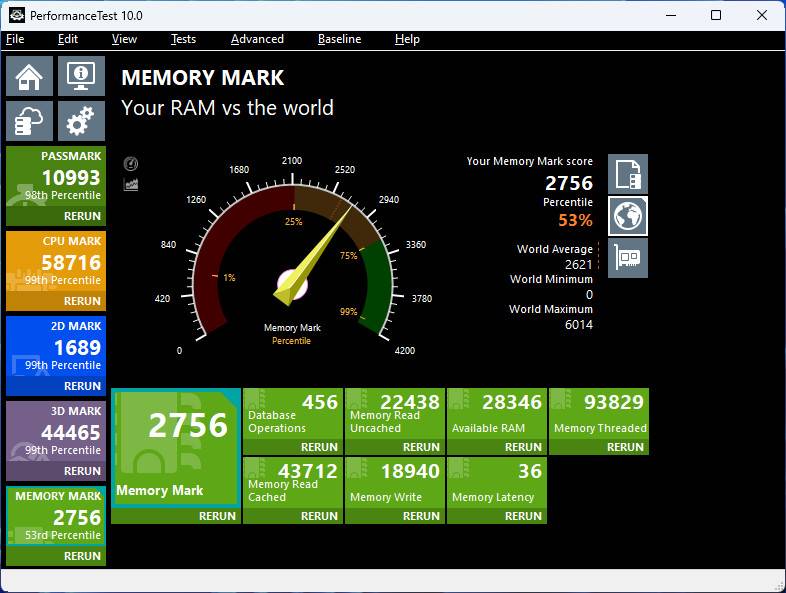Screen dimensions: 786x593
Task: Click the large Memory Mark 2756 tile
Action: tap(176, 448)
